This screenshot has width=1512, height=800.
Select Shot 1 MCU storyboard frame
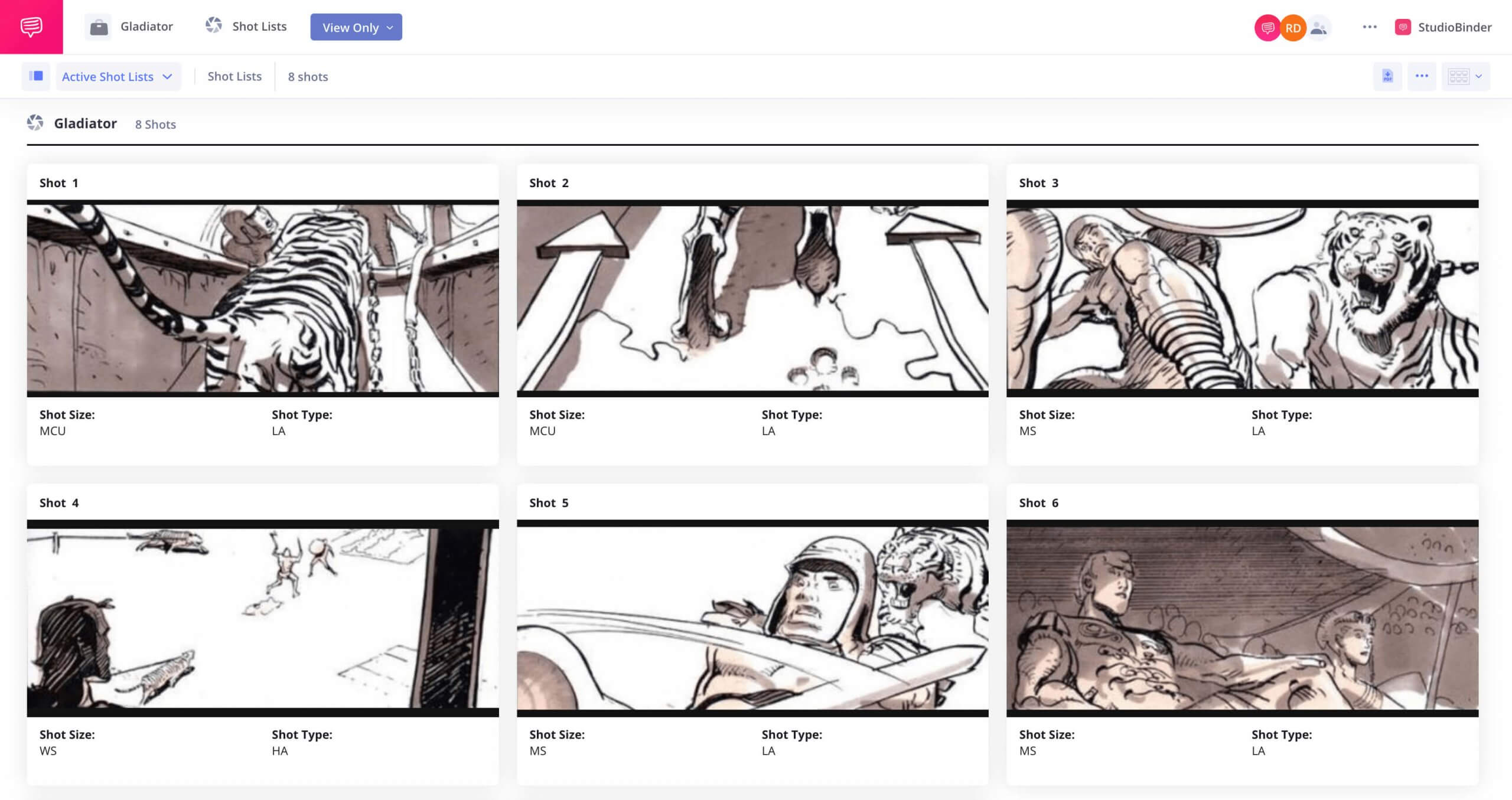(263, 297)
